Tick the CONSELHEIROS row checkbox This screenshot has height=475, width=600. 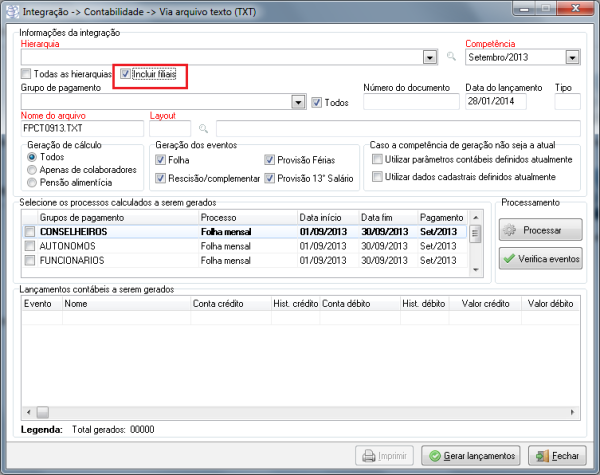click(x=29, y=232)
